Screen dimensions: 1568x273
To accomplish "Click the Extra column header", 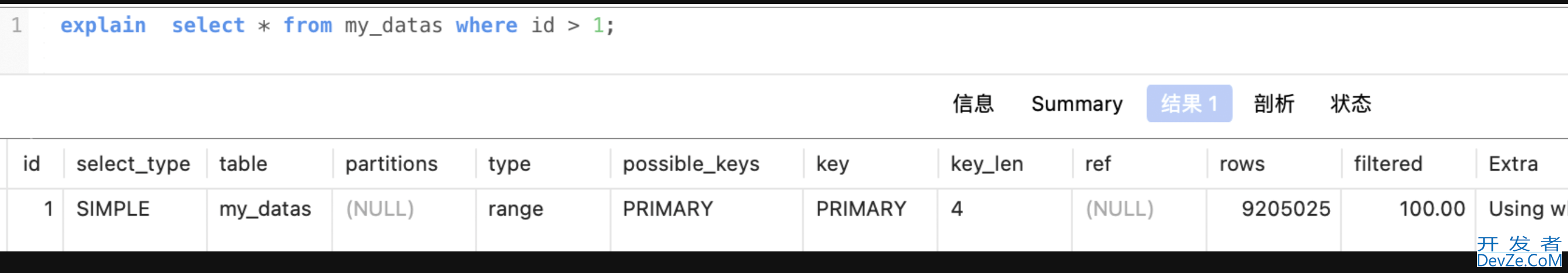I will click(1513, 164).
